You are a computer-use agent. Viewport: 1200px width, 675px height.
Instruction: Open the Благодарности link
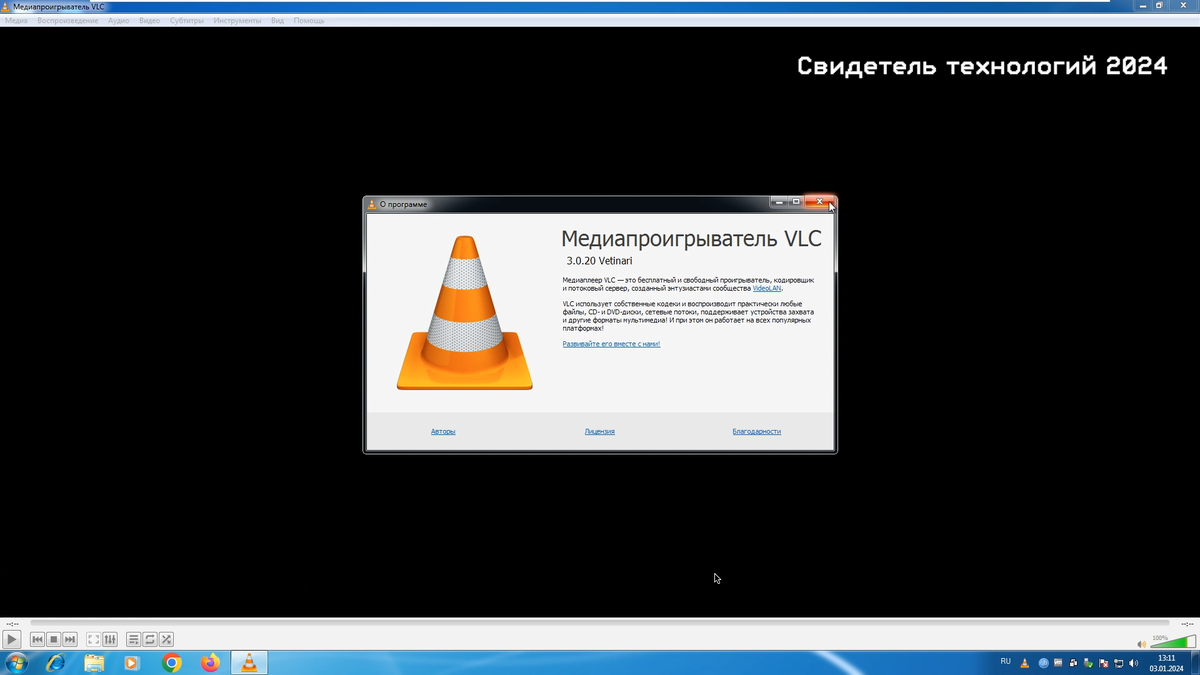[757, 431]
